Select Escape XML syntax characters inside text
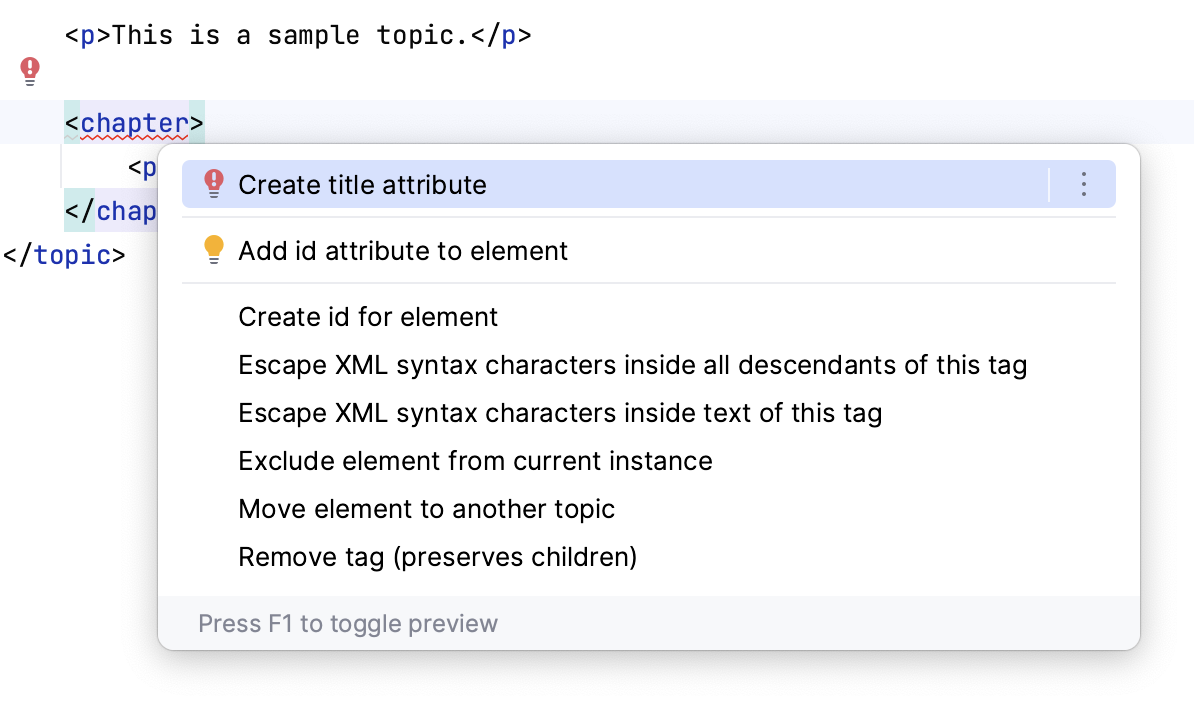This screenshot has height=704, width=1194. tap(559, 413)
